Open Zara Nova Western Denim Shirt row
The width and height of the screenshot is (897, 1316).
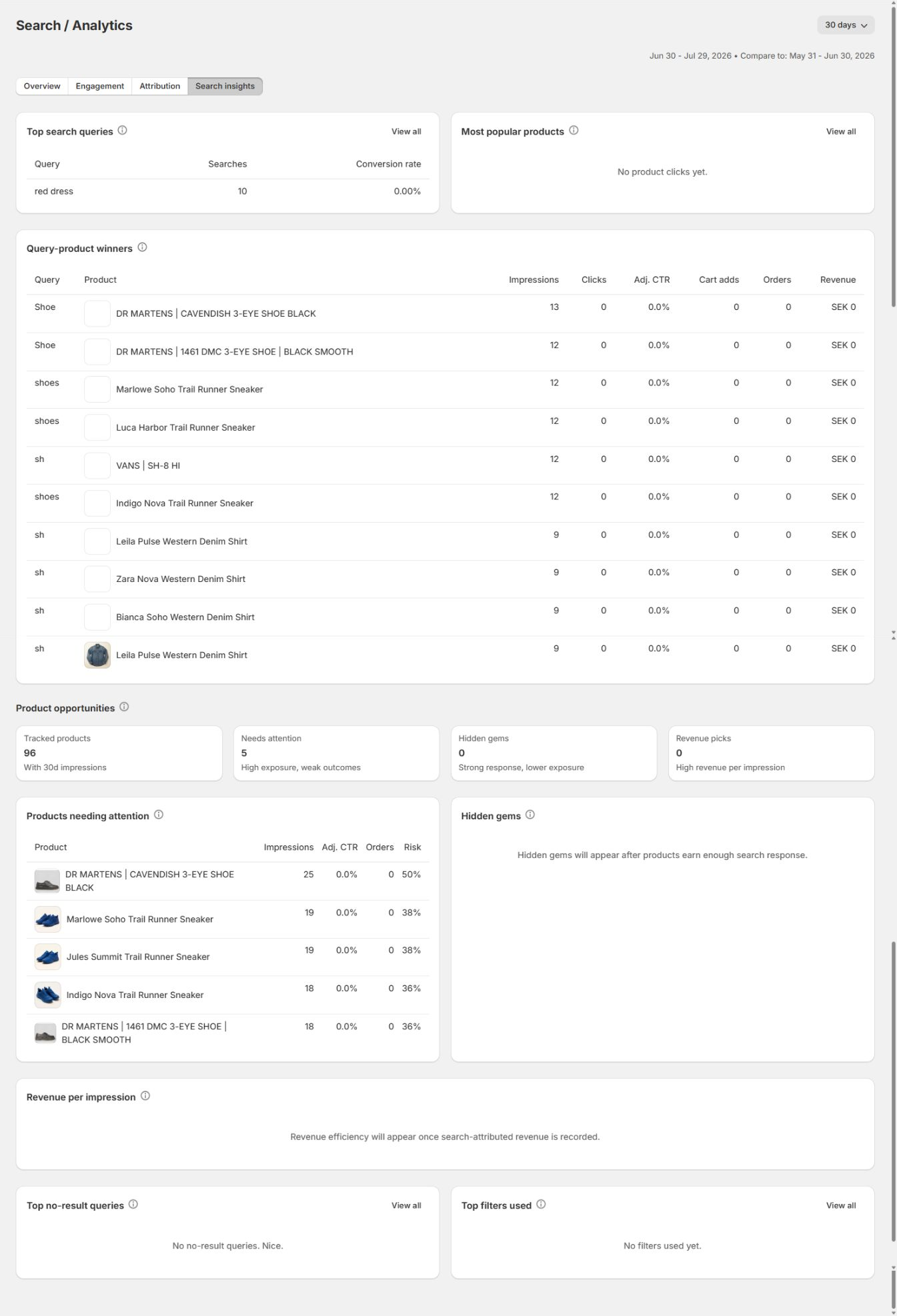(445, 579)
